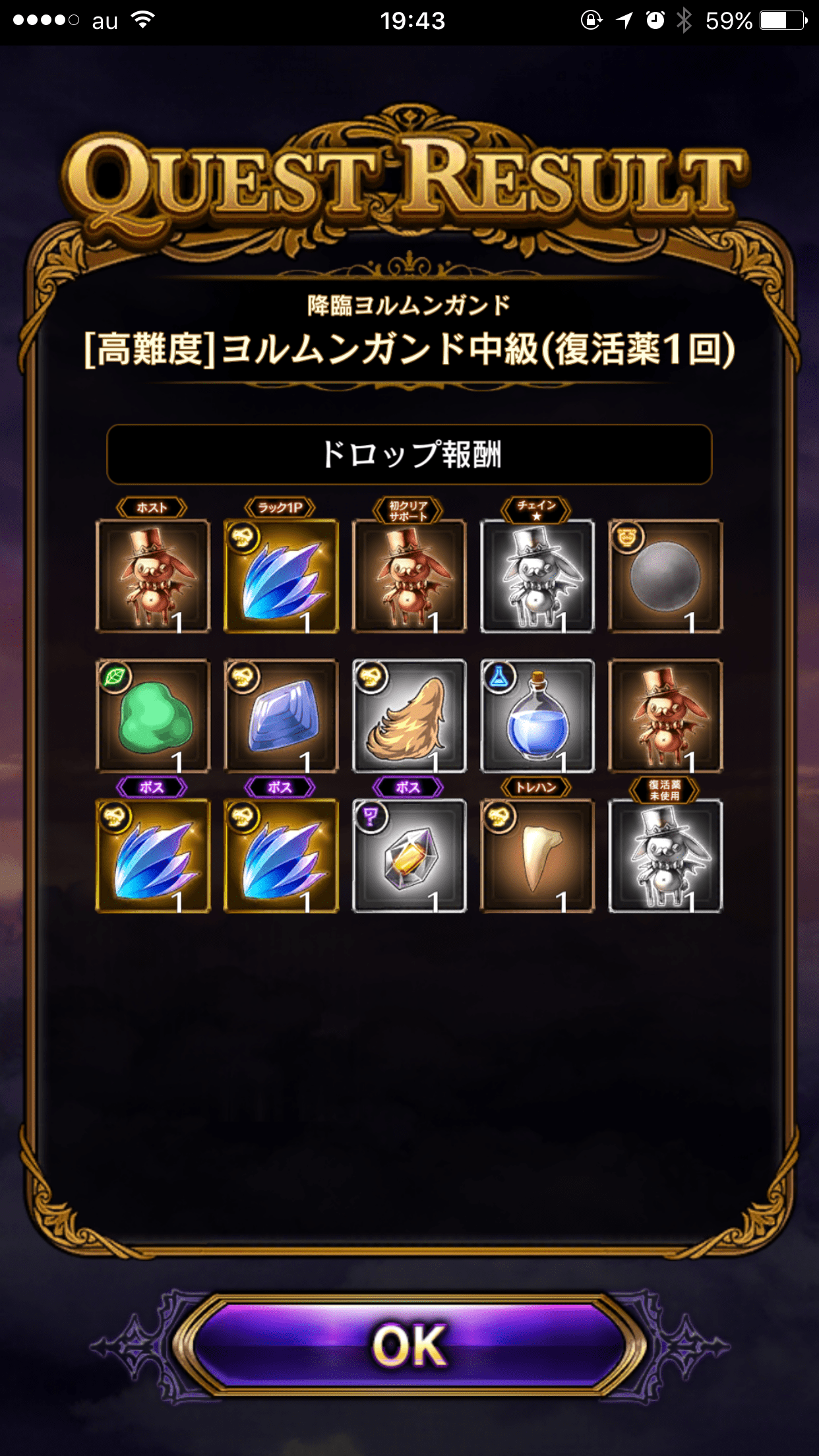Select the second ボス blue crystal feather in bottom row
Image resolution: width=819 pixels, height=1456 pixels.
click(281, 855)
